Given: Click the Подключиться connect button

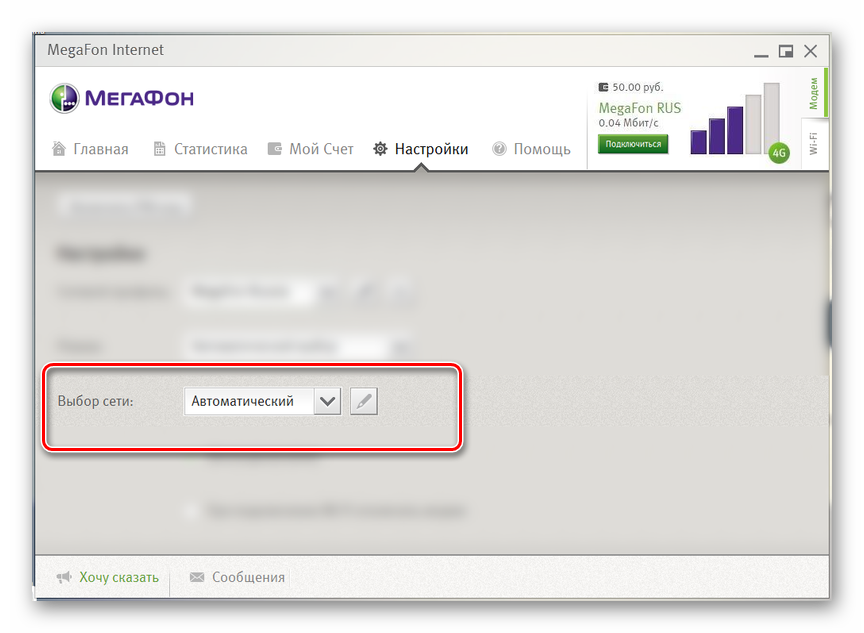Looking at the screenshot, I should pos(633,144).
